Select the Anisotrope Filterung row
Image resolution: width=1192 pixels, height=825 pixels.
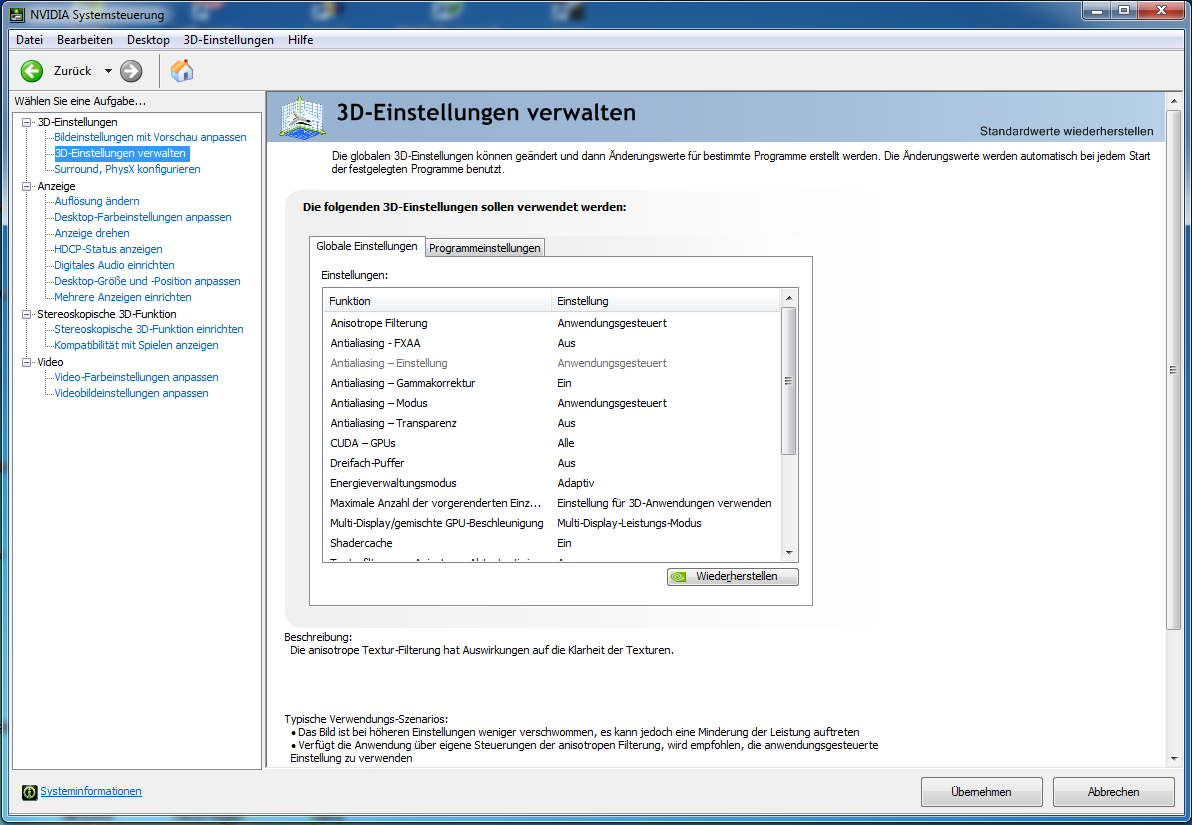point(552,323)
